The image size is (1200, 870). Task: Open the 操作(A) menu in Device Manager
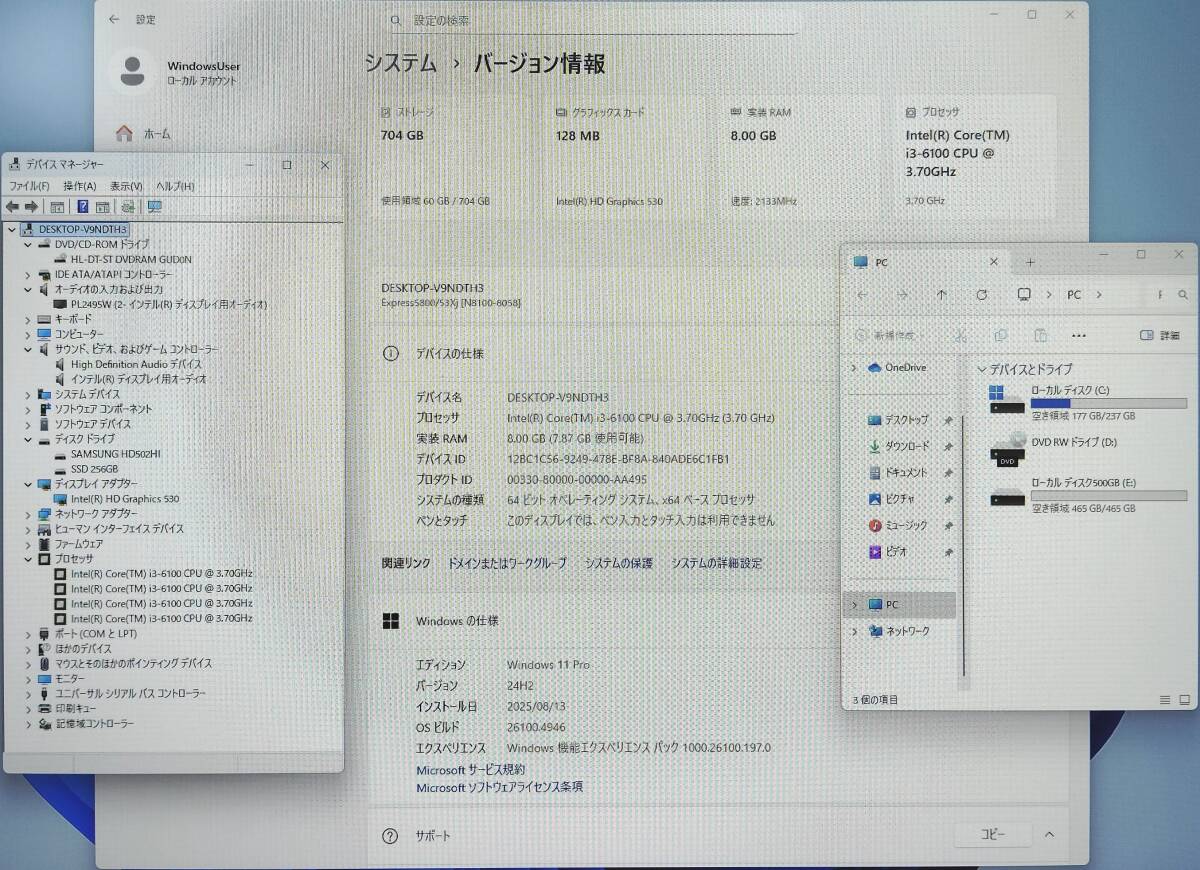point(79,186)
